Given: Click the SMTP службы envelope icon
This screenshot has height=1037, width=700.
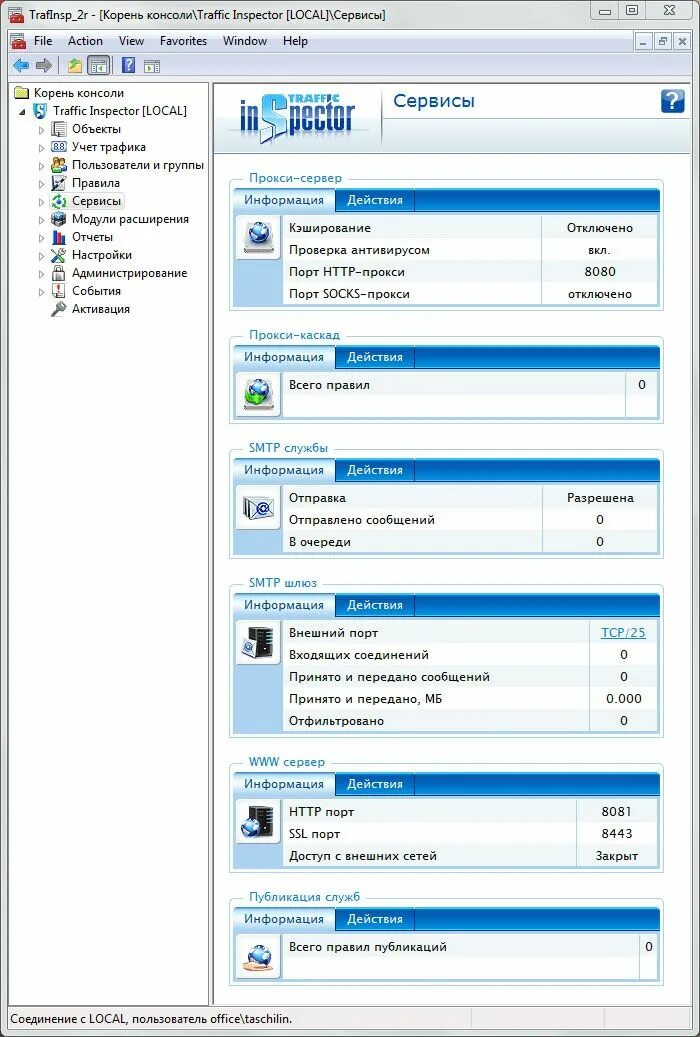Looking at the screenshot, I should 258,507.
